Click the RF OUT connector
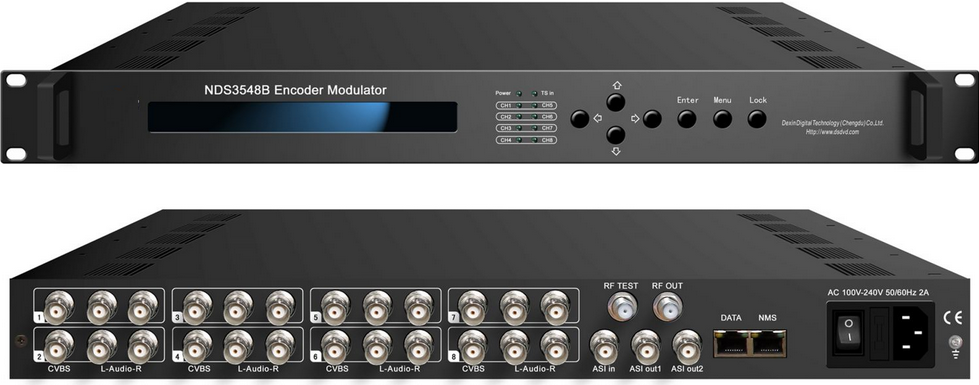Viewport: 979px width, 385px height. [x=666, y=306]
